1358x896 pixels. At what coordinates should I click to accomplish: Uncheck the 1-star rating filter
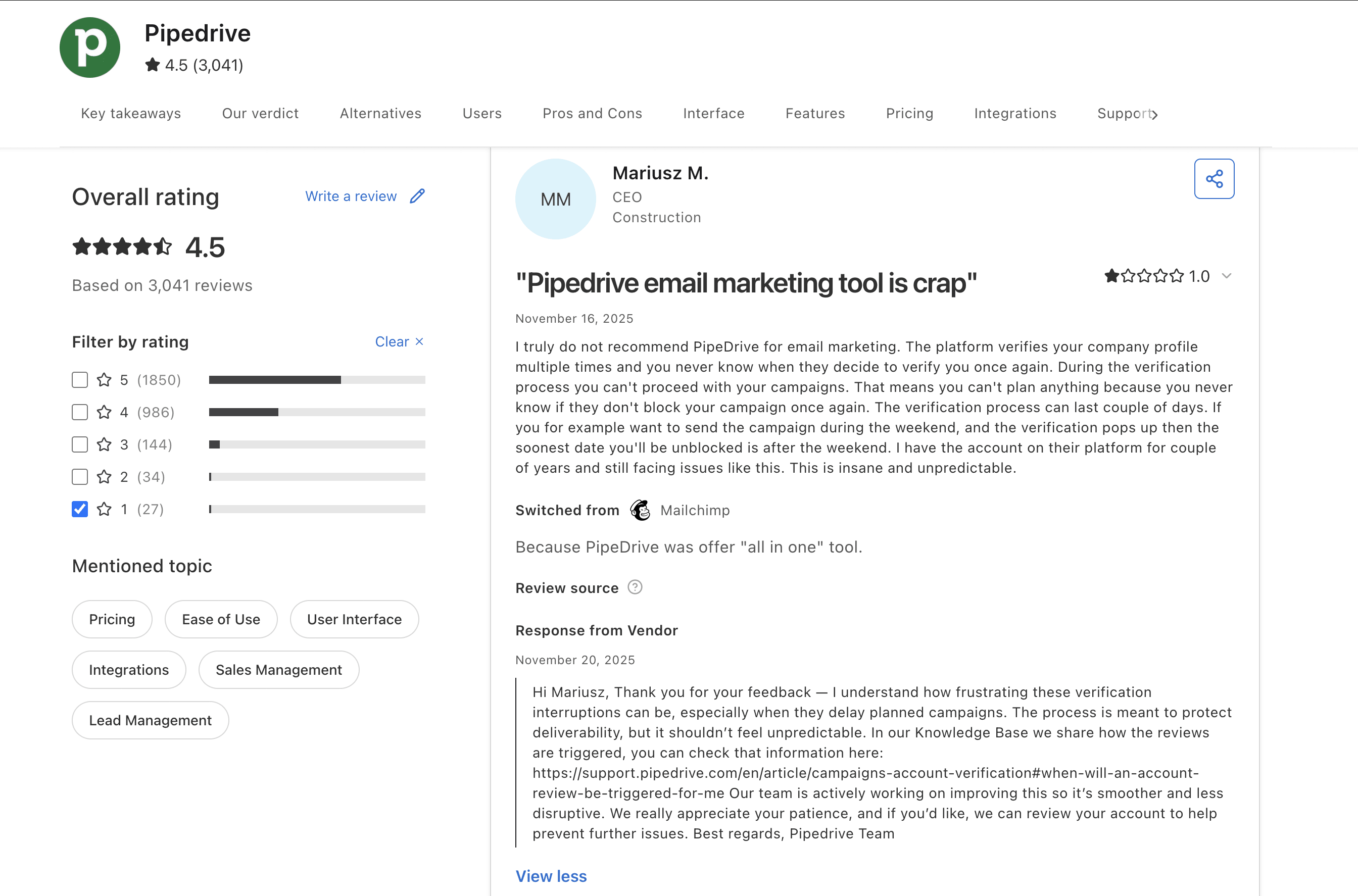[x=79, y=509]
